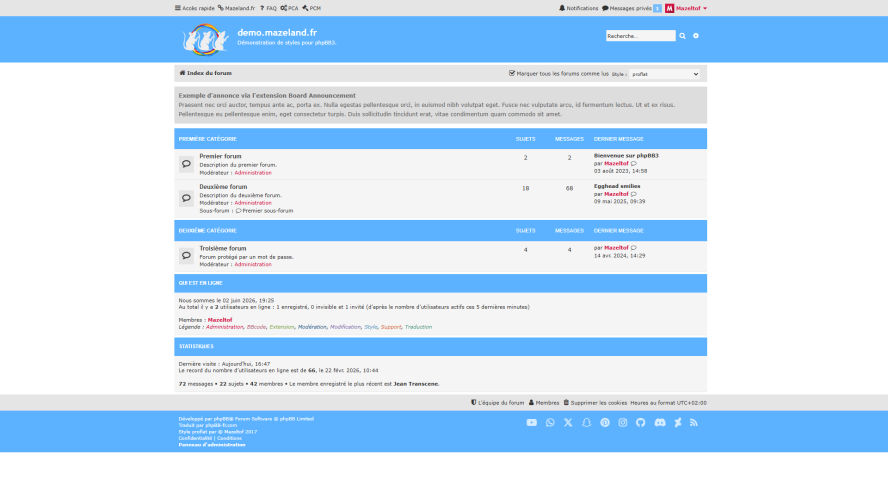888x500 pixels.
Task: Click the site logo with mice
Action: pyautogui.click(x=205, y=40)
